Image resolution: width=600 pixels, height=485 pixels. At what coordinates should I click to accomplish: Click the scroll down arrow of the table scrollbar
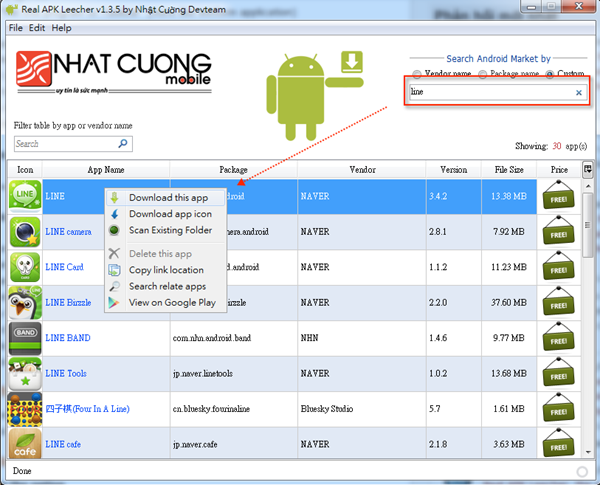pos(588,452)
